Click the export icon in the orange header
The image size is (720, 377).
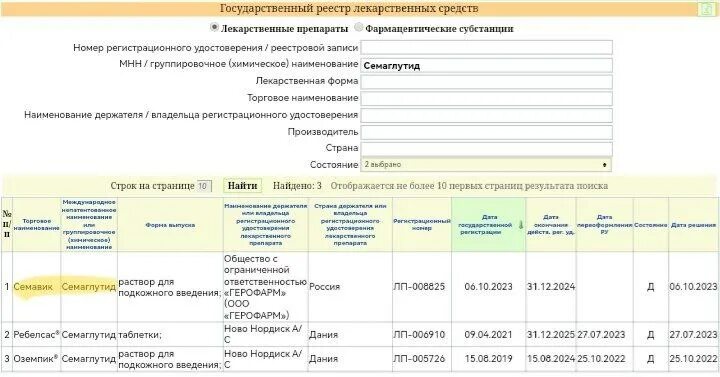[x=707, y=9]
